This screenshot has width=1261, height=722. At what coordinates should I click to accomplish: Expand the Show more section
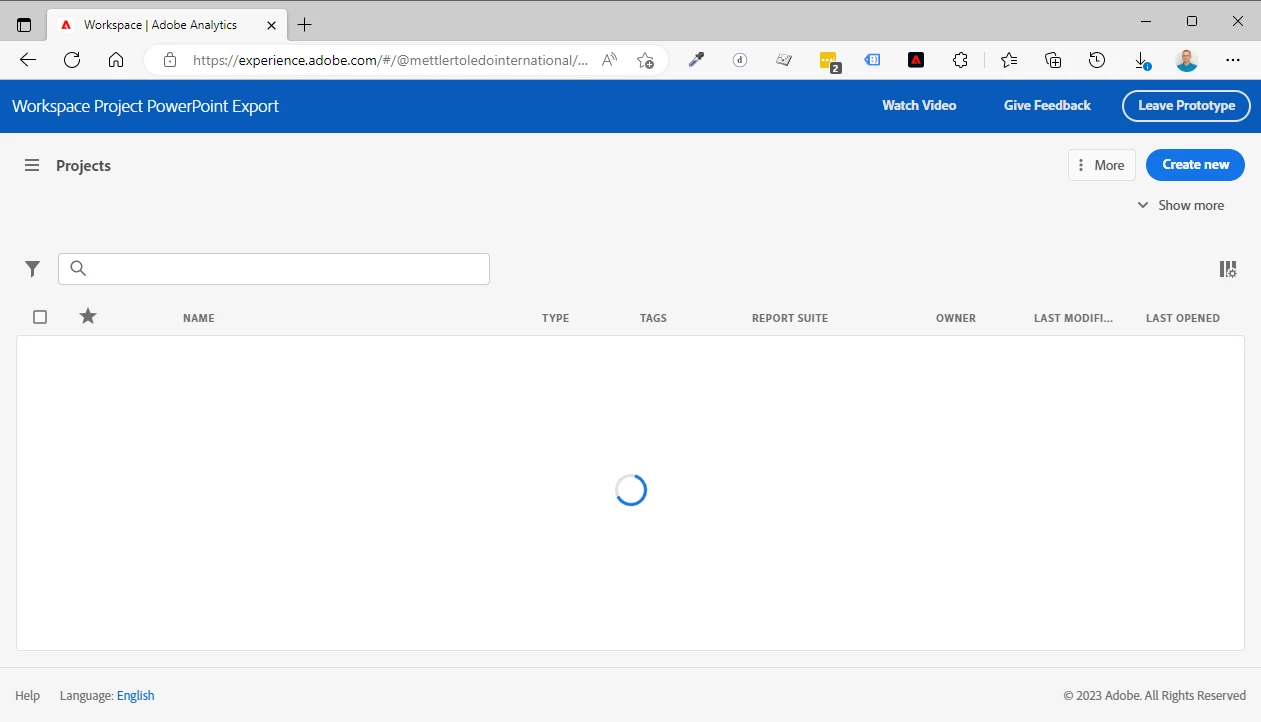click(x=1181, y=205)
